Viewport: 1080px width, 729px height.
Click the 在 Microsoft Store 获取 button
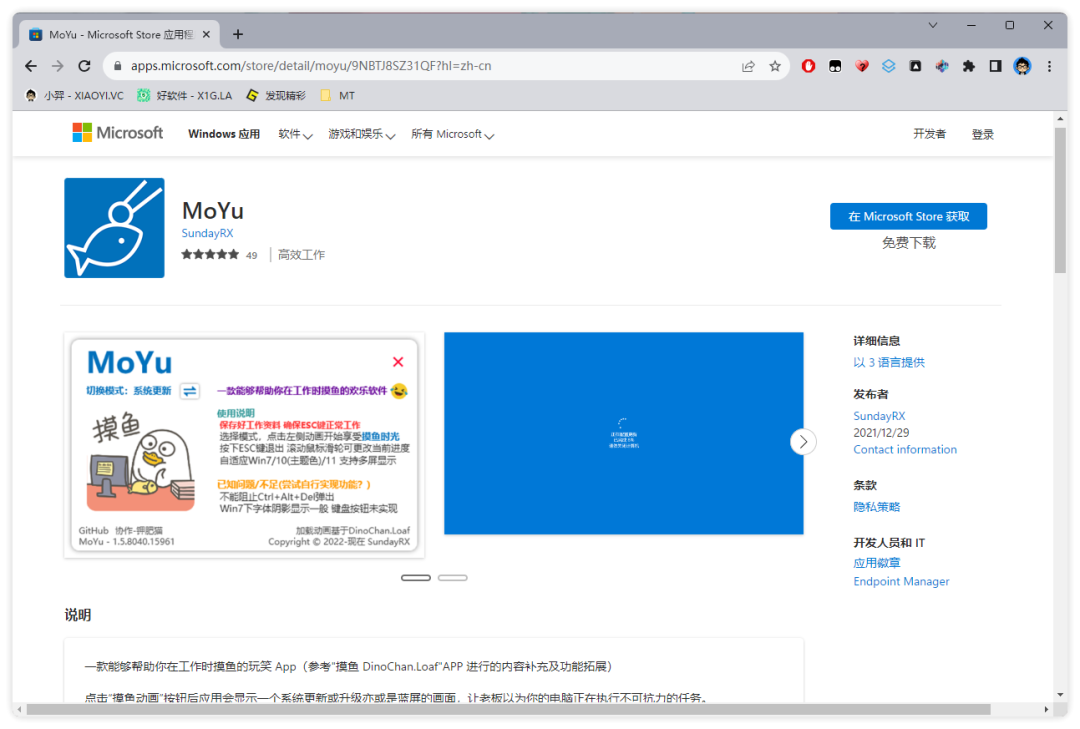coord(908,216)
